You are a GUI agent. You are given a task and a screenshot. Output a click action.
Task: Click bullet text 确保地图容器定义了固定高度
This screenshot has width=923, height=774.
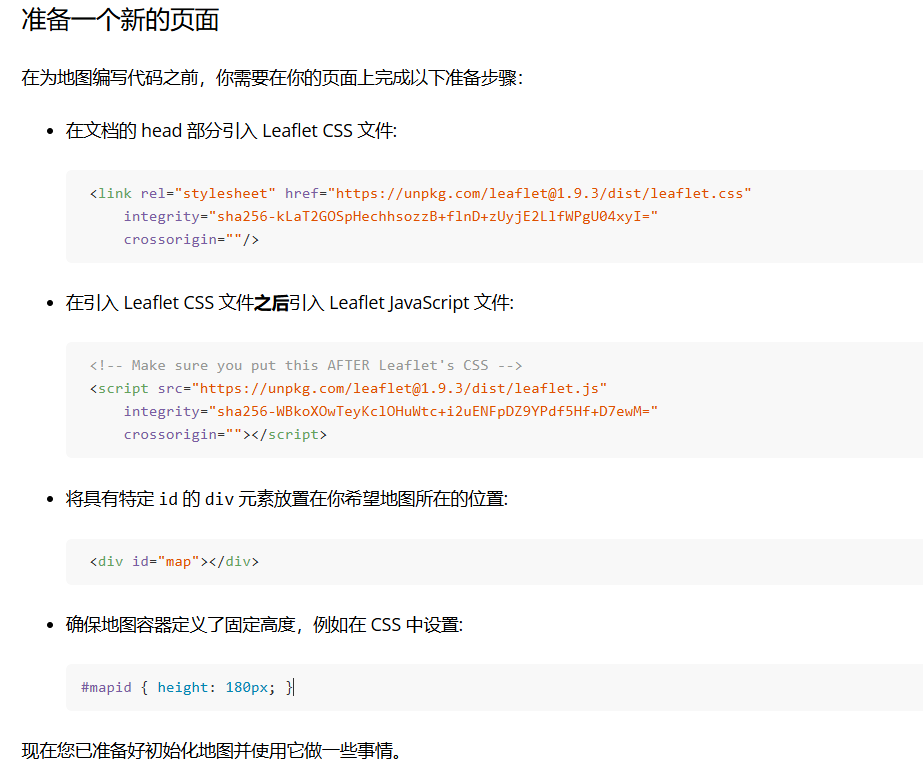264,624
